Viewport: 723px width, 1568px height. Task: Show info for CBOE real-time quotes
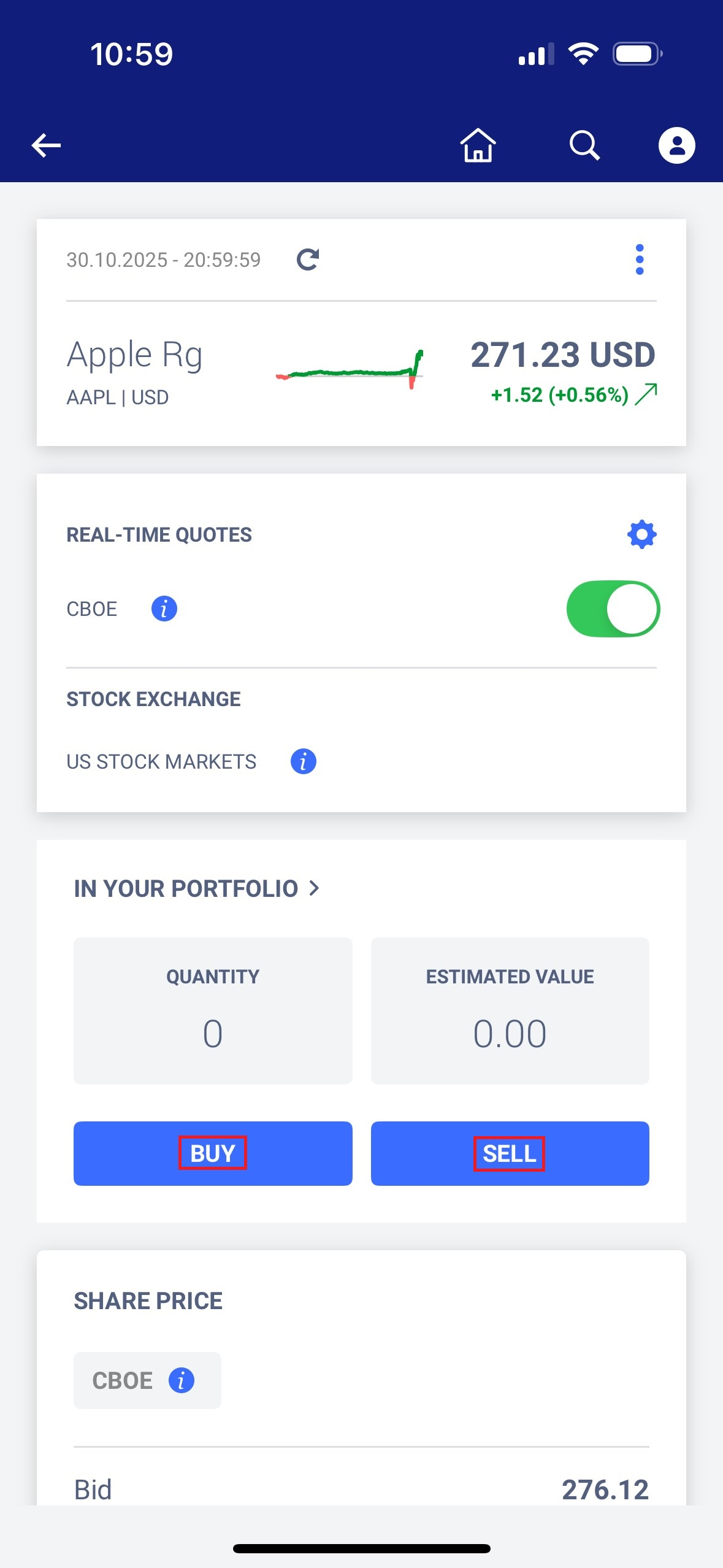pos(164,609)
